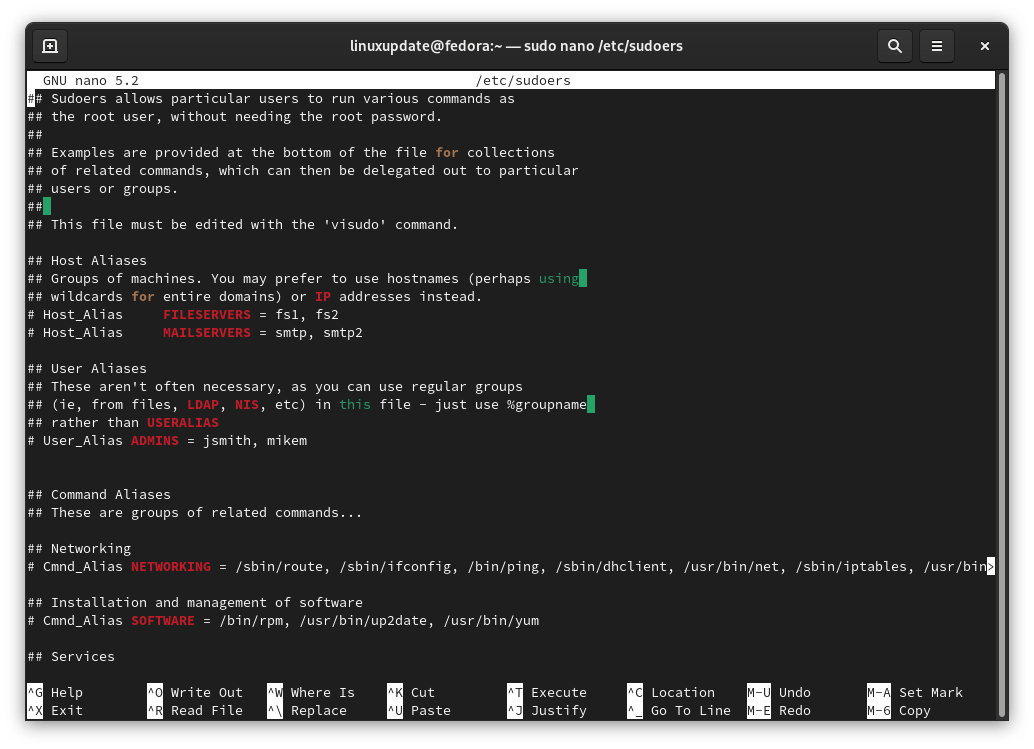The image size is (1034, 749).
Task: Click the ^U Paste shortcut
Action: [x=419, y=710]
